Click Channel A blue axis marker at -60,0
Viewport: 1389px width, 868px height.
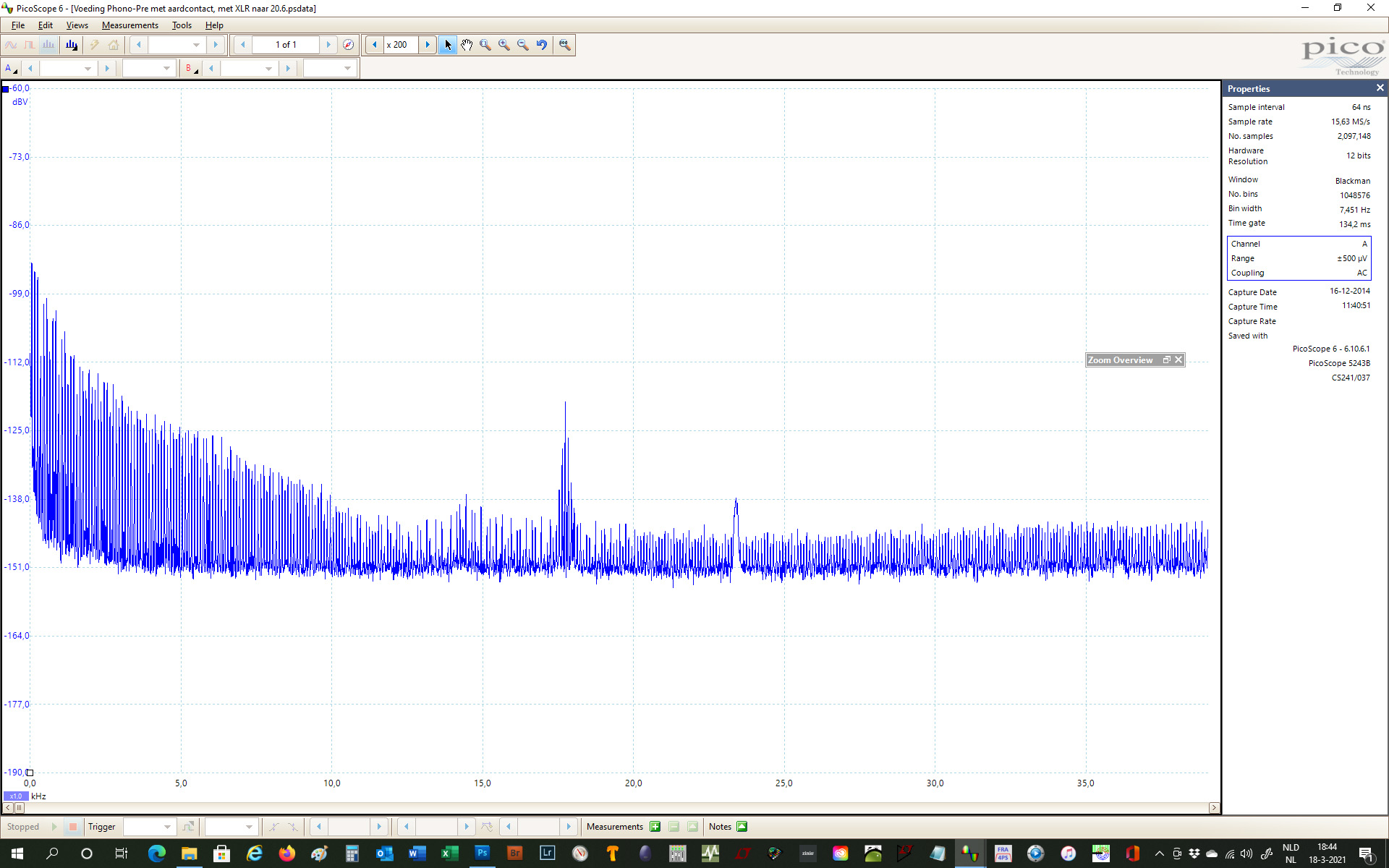point(6,89)
